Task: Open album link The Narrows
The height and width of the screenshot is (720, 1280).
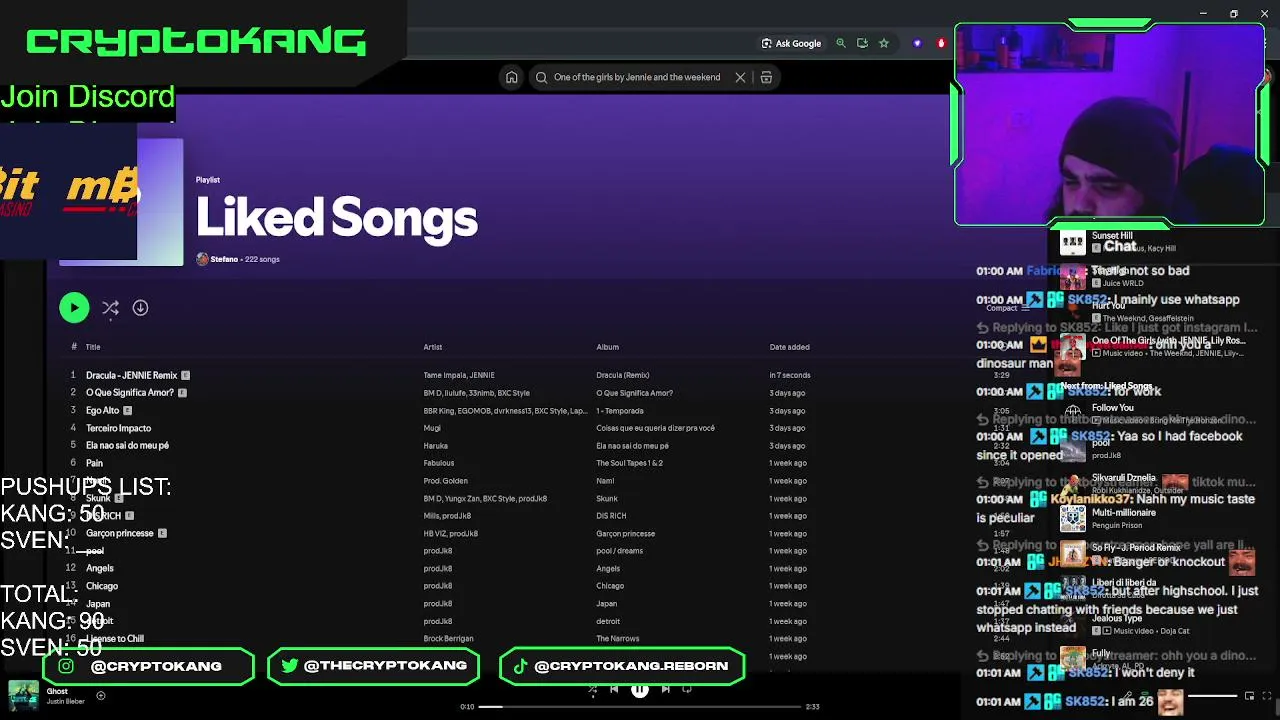Action: [617, 638]
